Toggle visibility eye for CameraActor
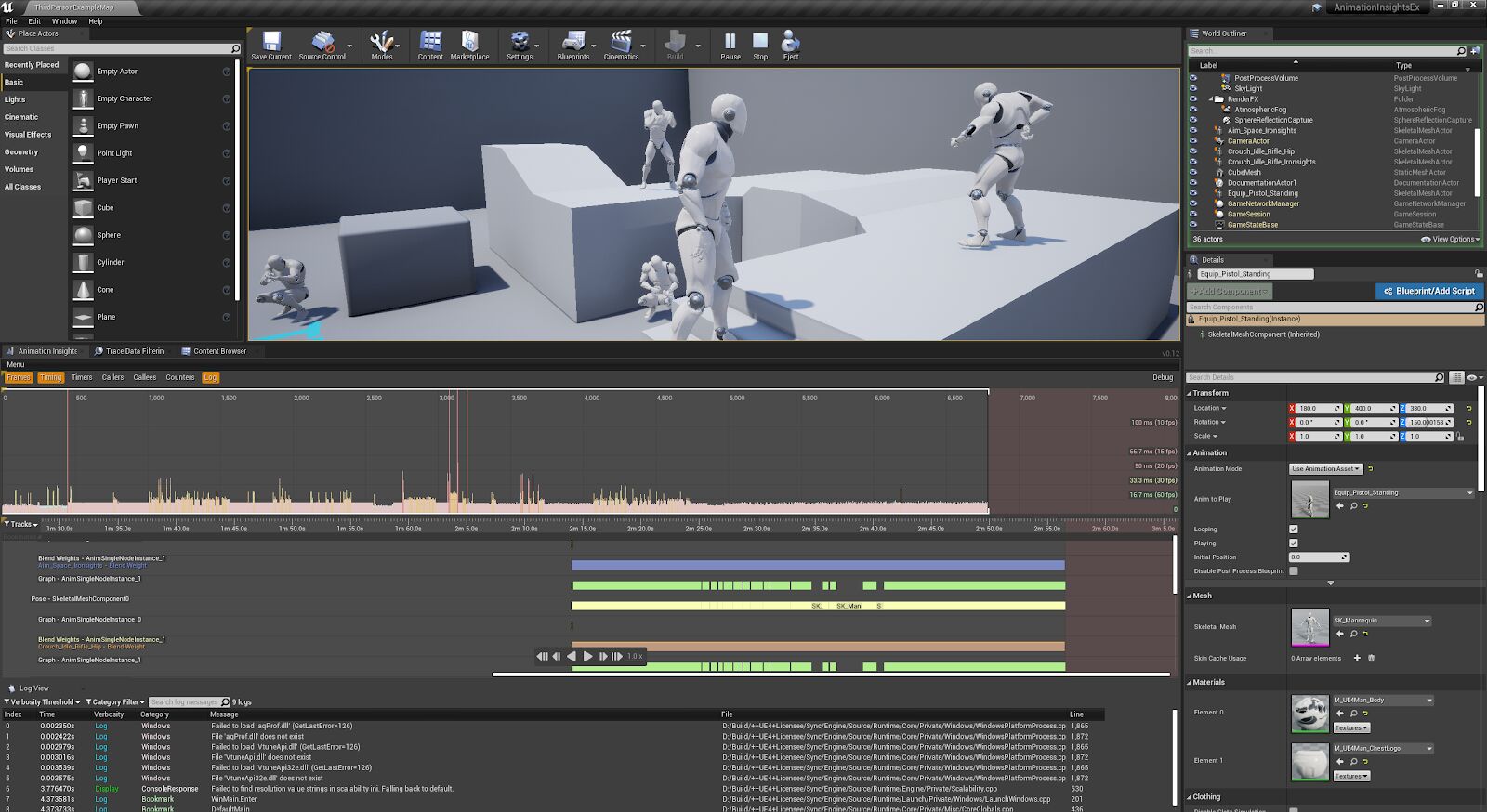 [x=1193, y=141]
